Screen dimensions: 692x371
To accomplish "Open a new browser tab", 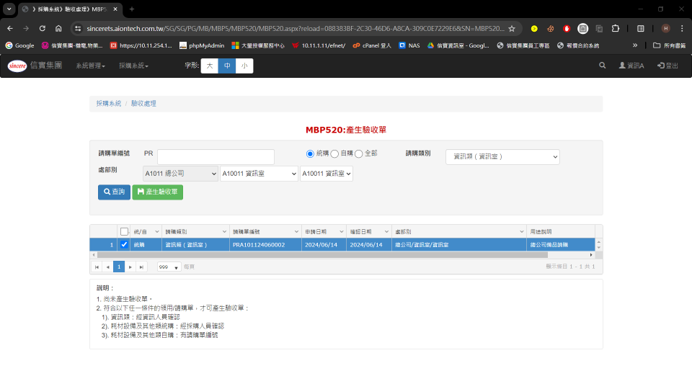I will [132, 9].
